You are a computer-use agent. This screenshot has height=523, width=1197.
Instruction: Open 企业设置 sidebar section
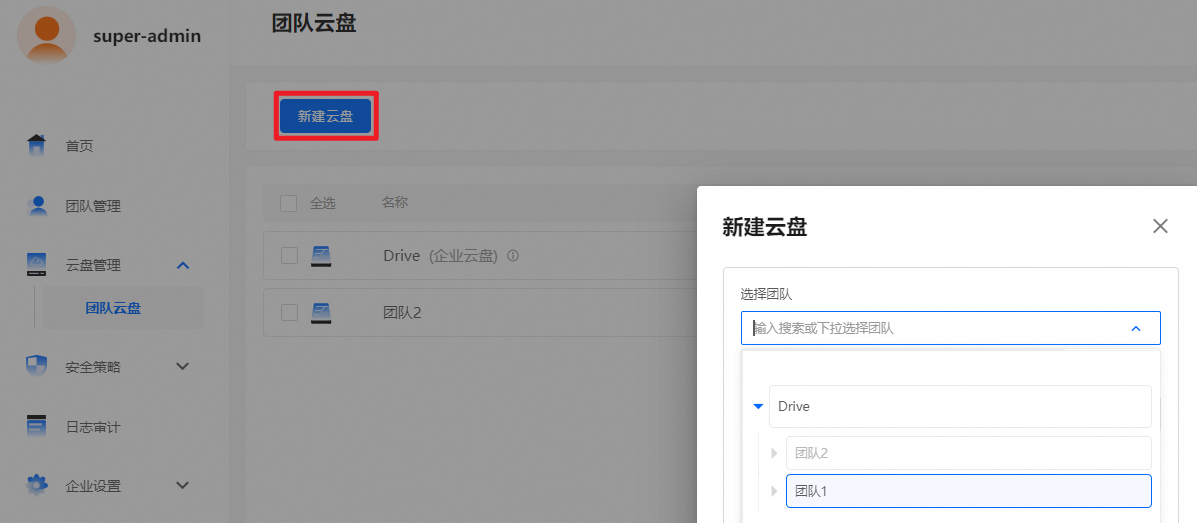click(93, 486)
